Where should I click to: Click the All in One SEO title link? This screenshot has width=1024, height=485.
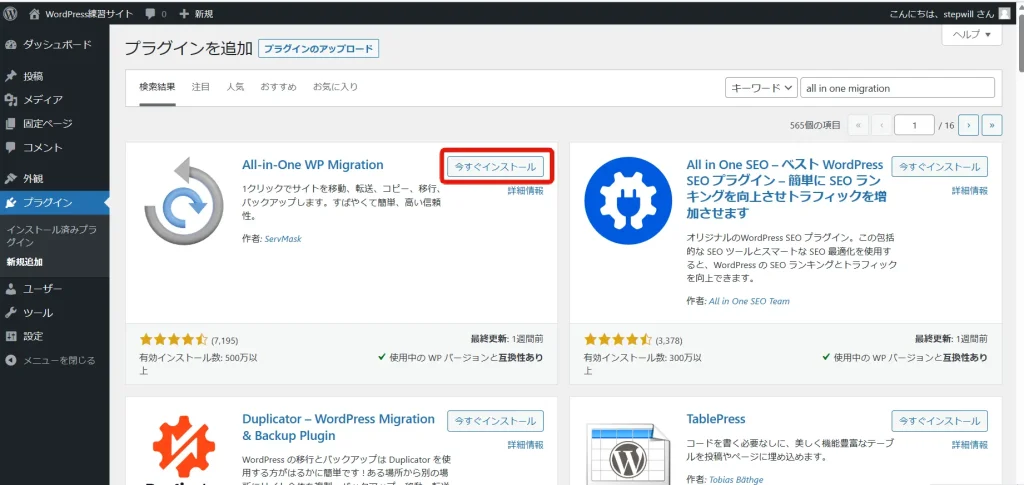click(785, 189)
